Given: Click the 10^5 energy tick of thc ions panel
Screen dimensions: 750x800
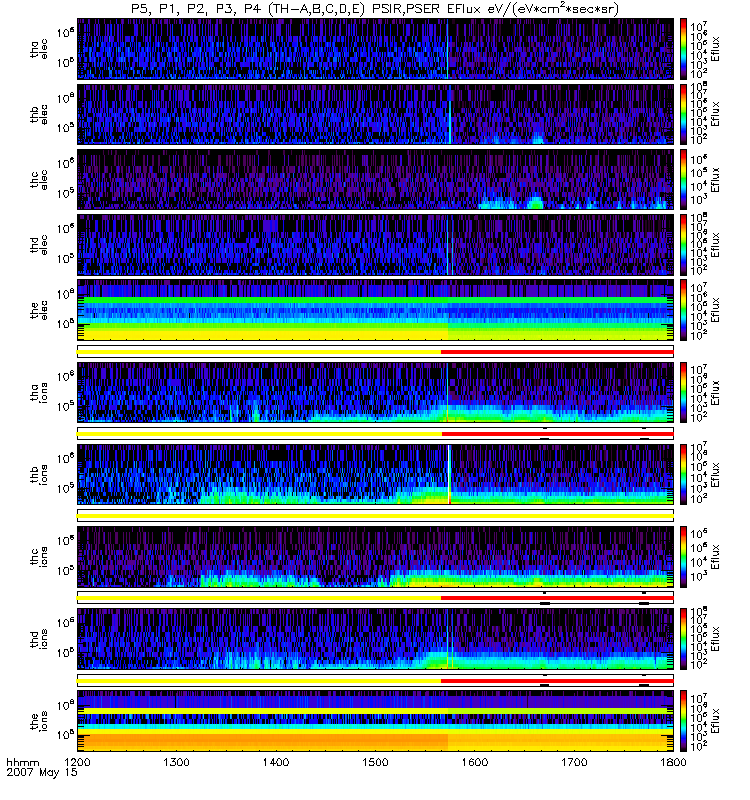Looking at the screenshot, I should (x=65, y=571).
